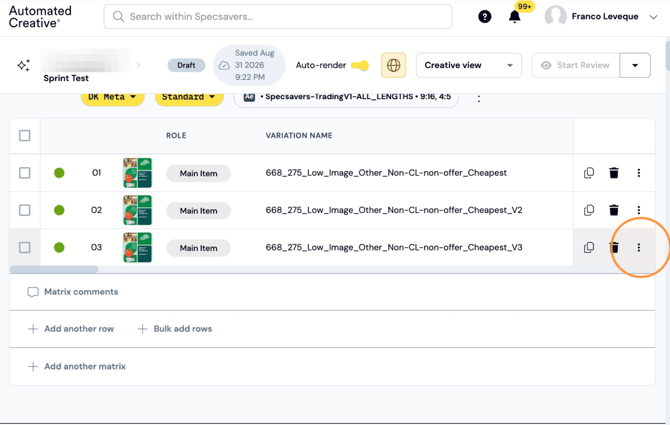Duplicate row 01 with copy icon
This screenshot has width=670, height=425.
589,173
